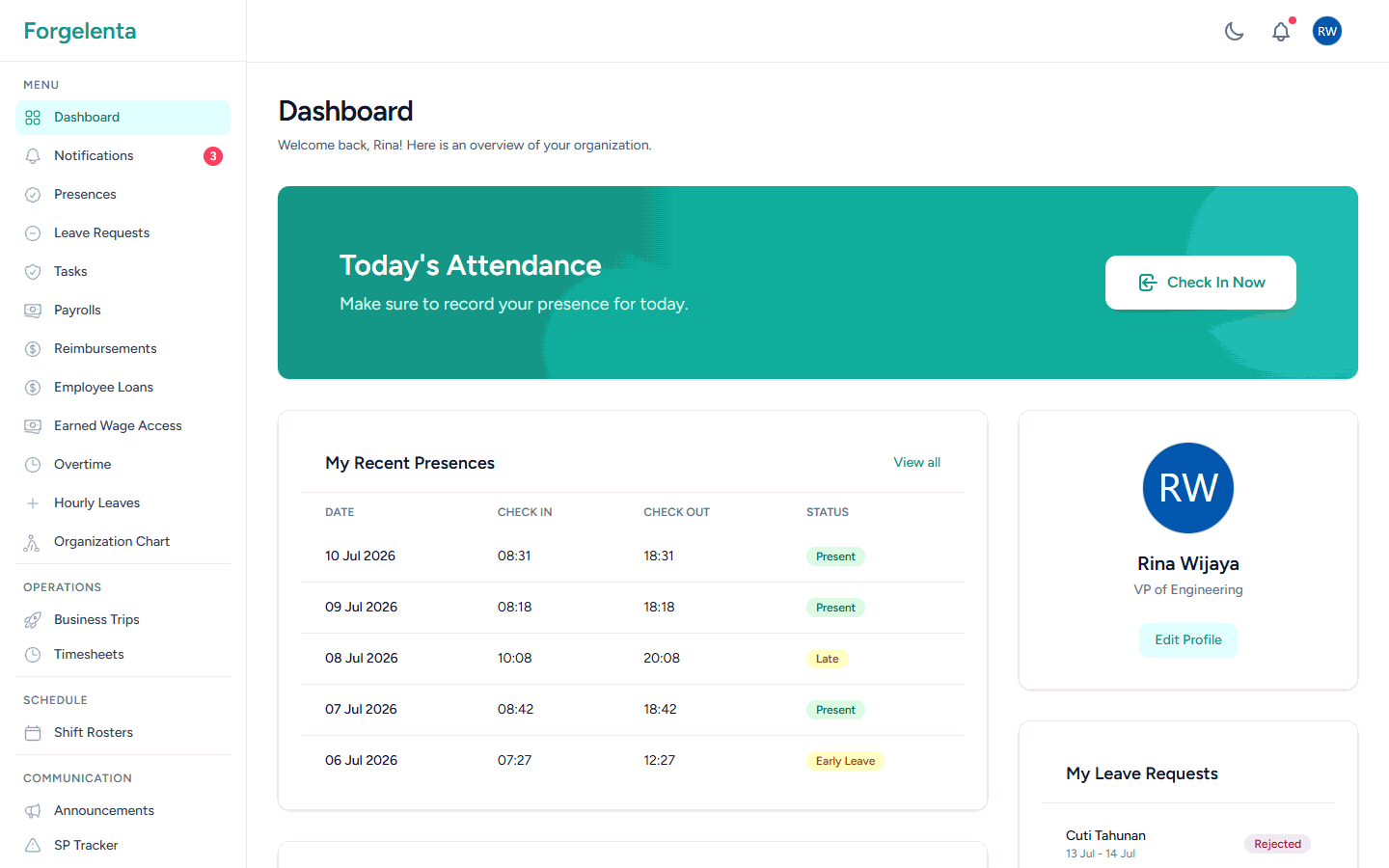Open the Payrolls menu entry
This screenshot has width=1389, height=868.
(x=123, y=311)
